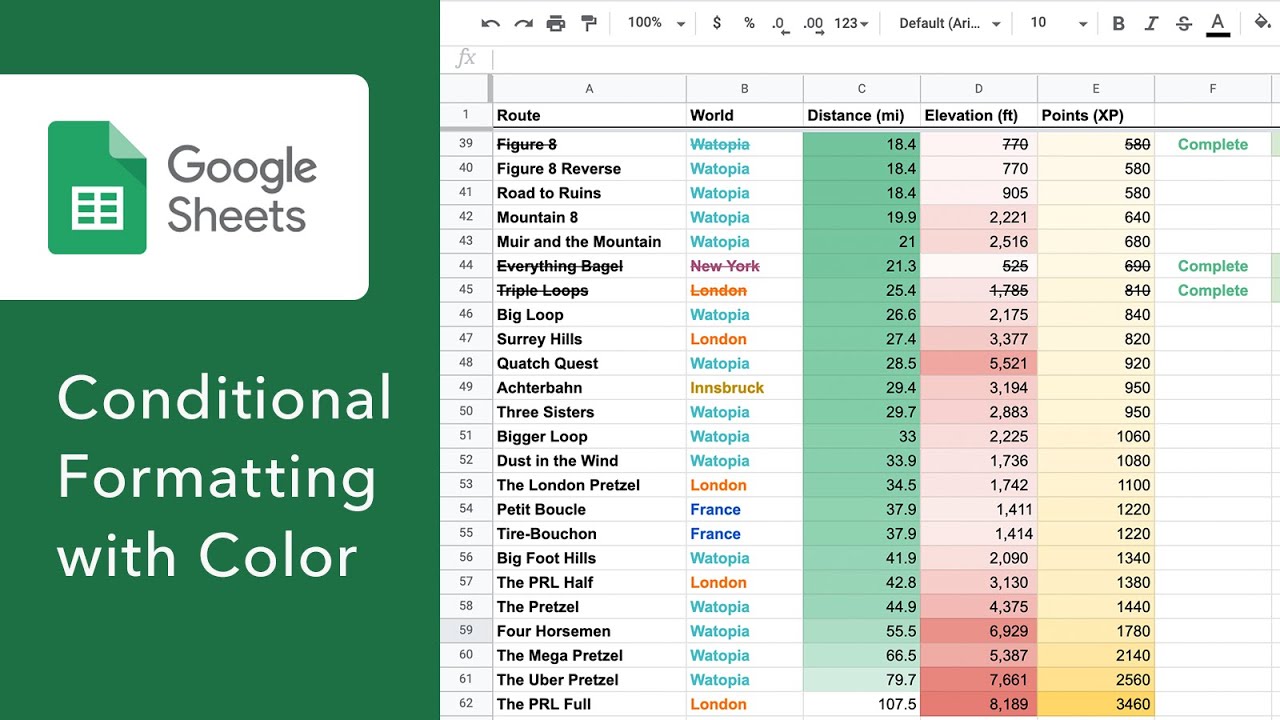Select column A by its header
The width and height of the screenshot is (1280, 720).
589,89
